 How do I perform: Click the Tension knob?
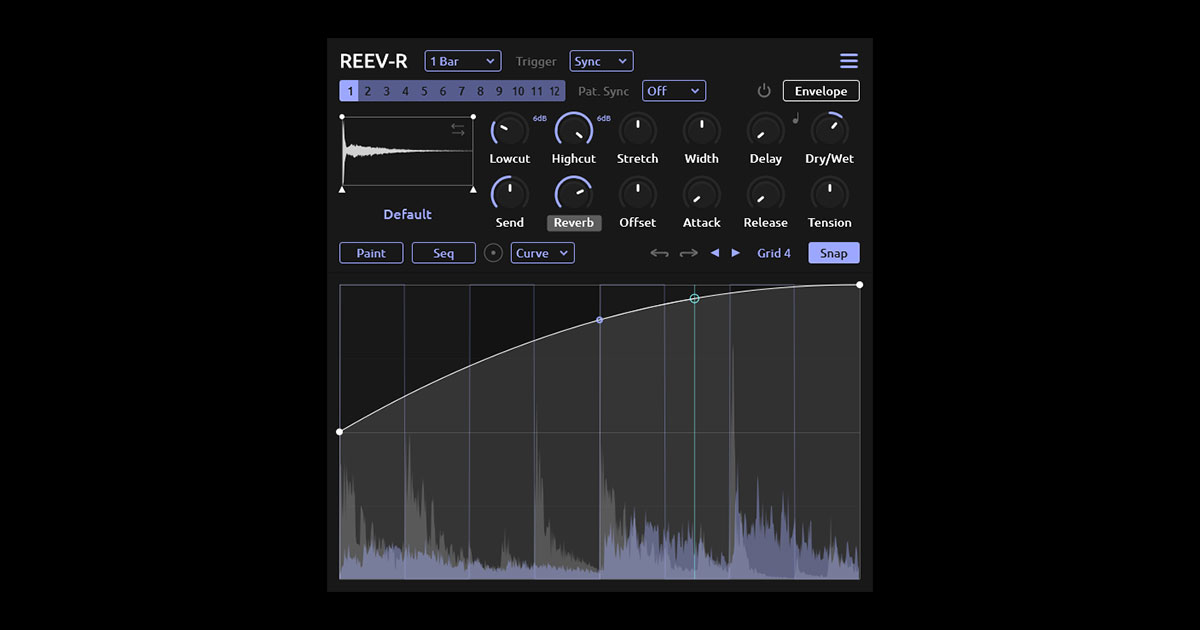830,194
